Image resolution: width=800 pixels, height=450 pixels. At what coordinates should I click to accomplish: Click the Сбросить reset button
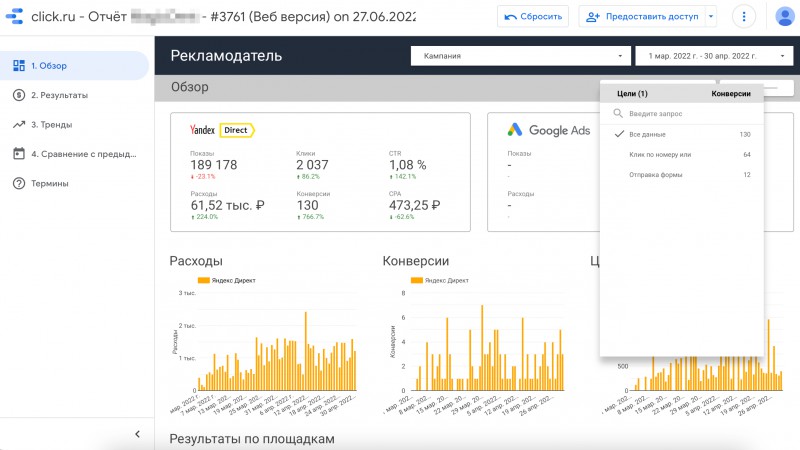tap(533, 16)
